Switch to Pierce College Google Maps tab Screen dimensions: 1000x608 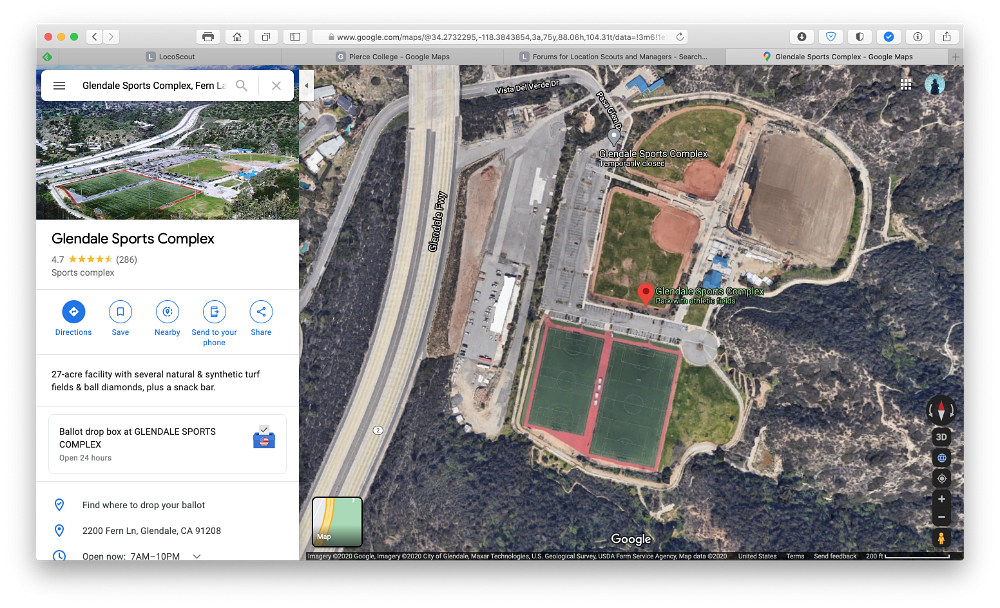392,57
